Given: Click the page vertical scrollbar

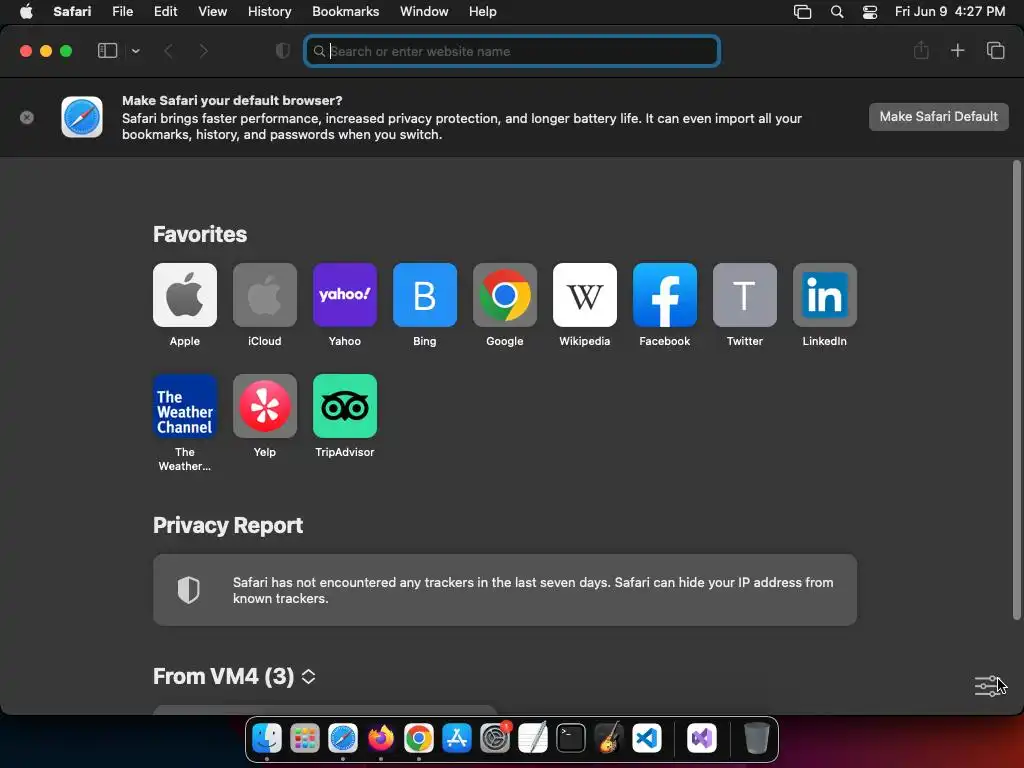Looking at the screenshot, I should 1016,390.
